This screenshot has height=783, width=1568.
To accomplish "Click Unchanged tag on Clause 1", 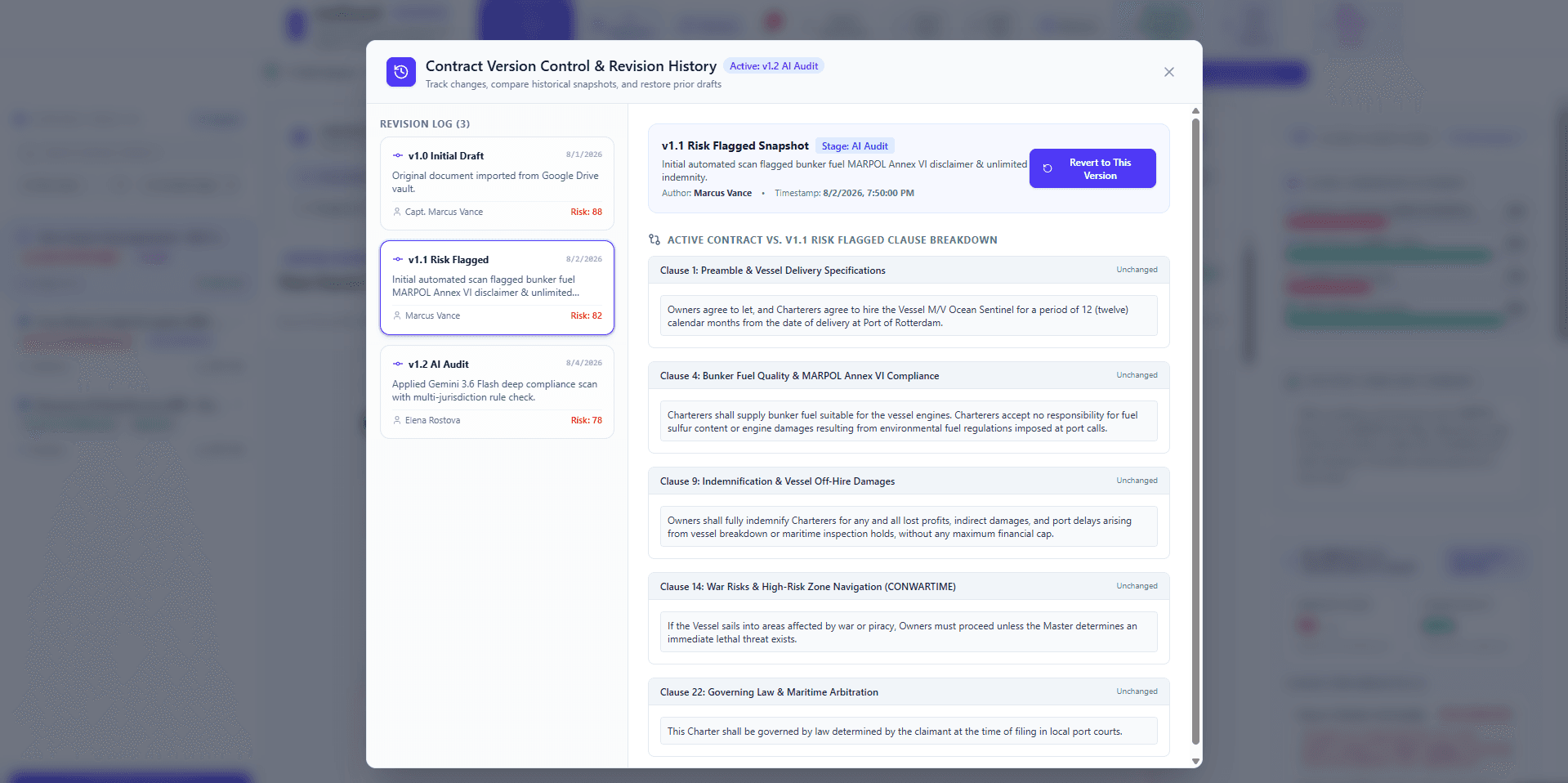I will tap(1137, 270).
